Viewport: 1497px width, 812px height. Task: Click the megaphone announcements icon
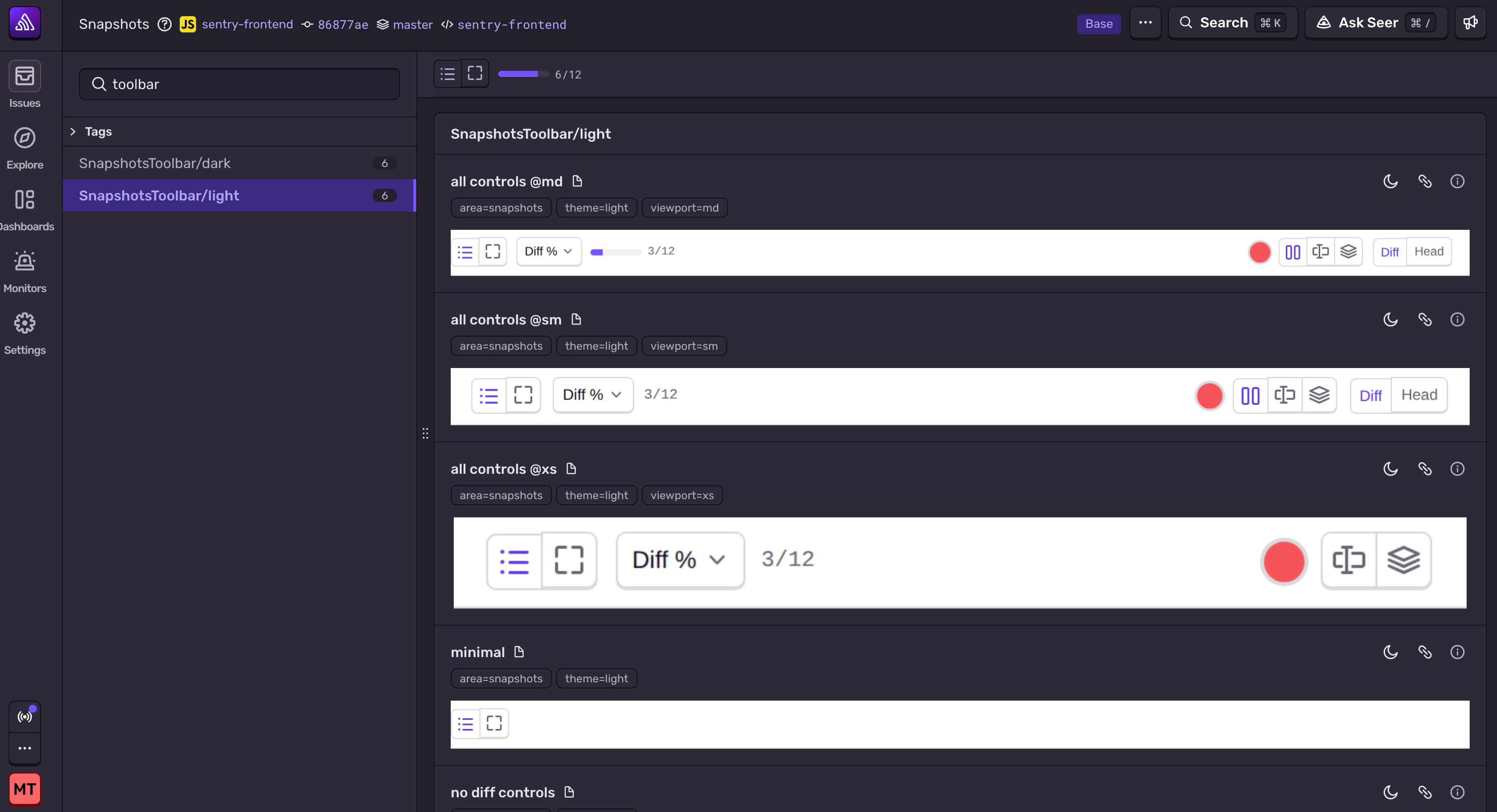1471,23
